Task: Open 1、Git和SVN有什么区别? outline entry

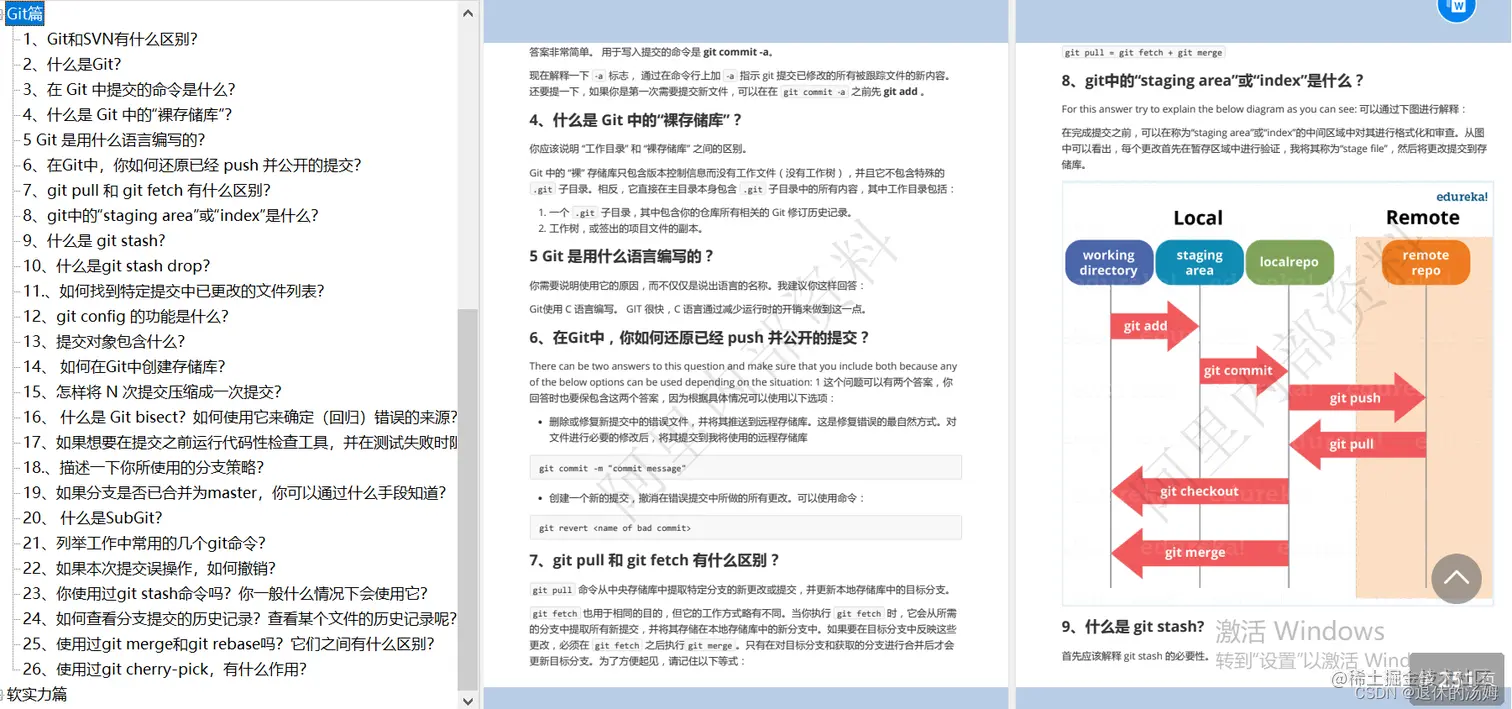Action: [x=110, y=39]
